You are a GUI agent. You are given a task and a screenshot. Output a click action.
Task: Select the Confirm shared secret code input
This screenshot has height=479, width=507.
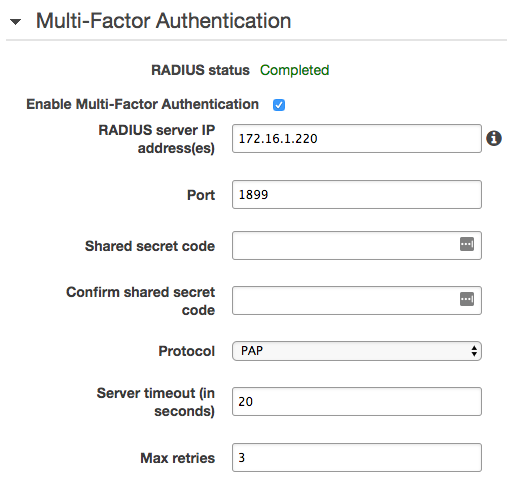click(x=357, y=300)
